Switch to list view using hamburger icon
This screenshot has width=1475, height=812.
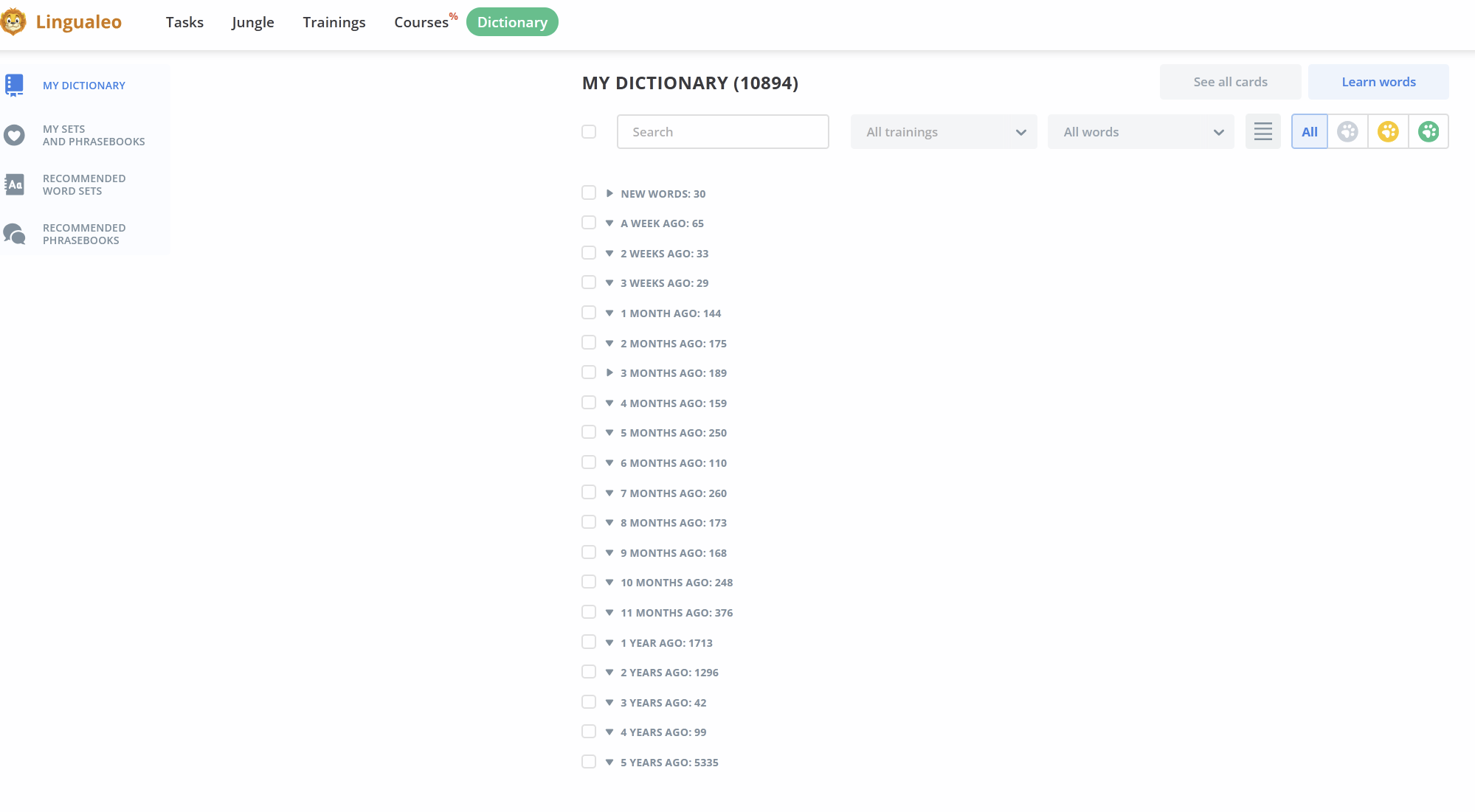pyautogui.click(x=1262, y=131)
